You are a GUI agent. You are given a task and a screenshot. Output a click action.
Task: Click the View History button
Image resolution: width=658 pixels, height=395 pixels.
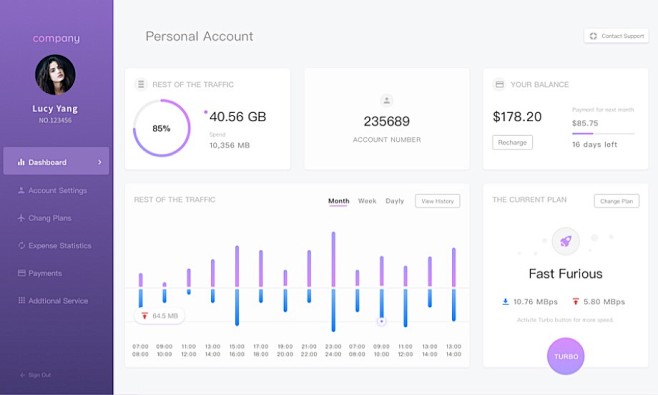[437, 201]
